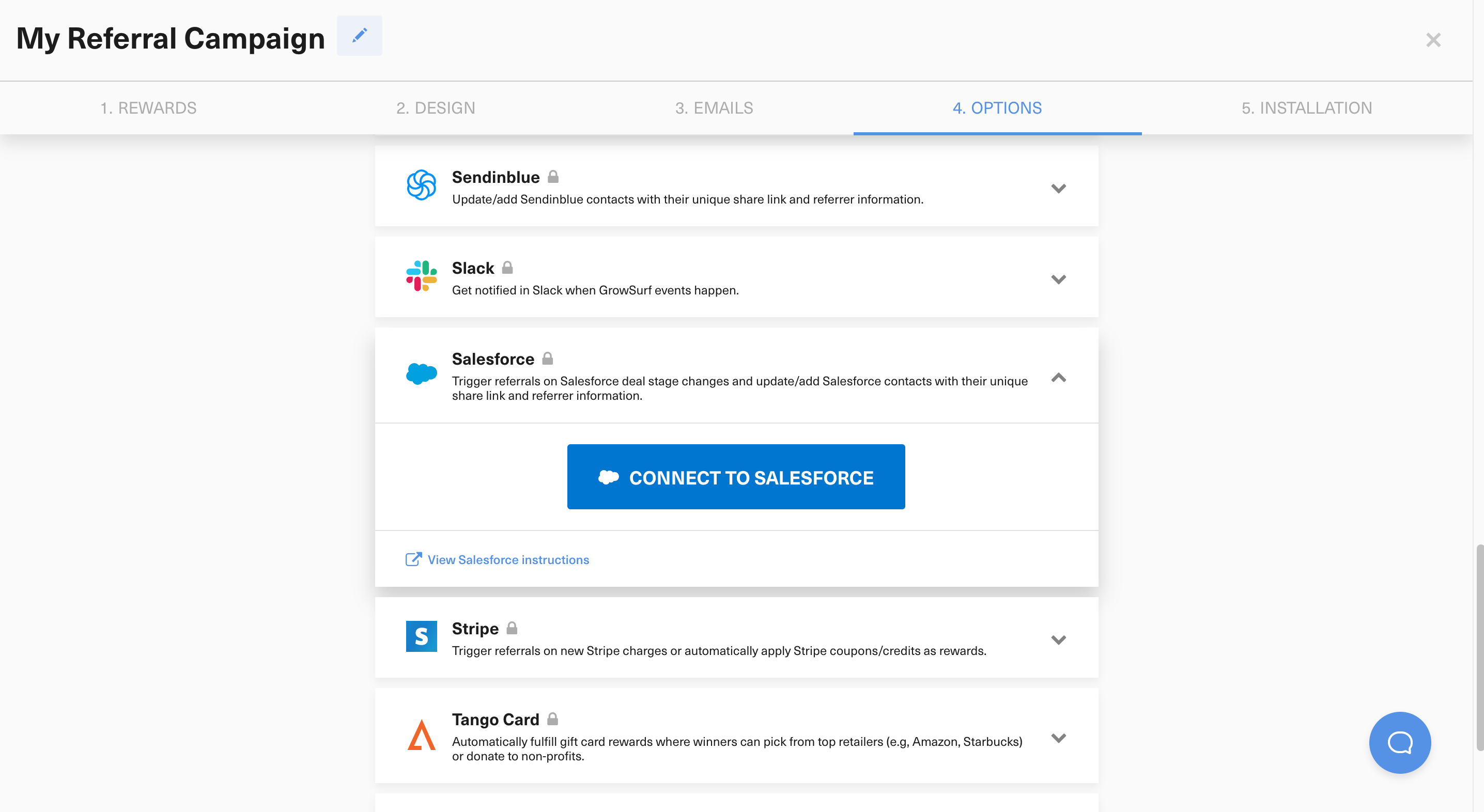Click the pencil icon to edit campaign name
The width and height of the screenshot is (1484, 812).
pyautogui.click(x=359, y=36)
